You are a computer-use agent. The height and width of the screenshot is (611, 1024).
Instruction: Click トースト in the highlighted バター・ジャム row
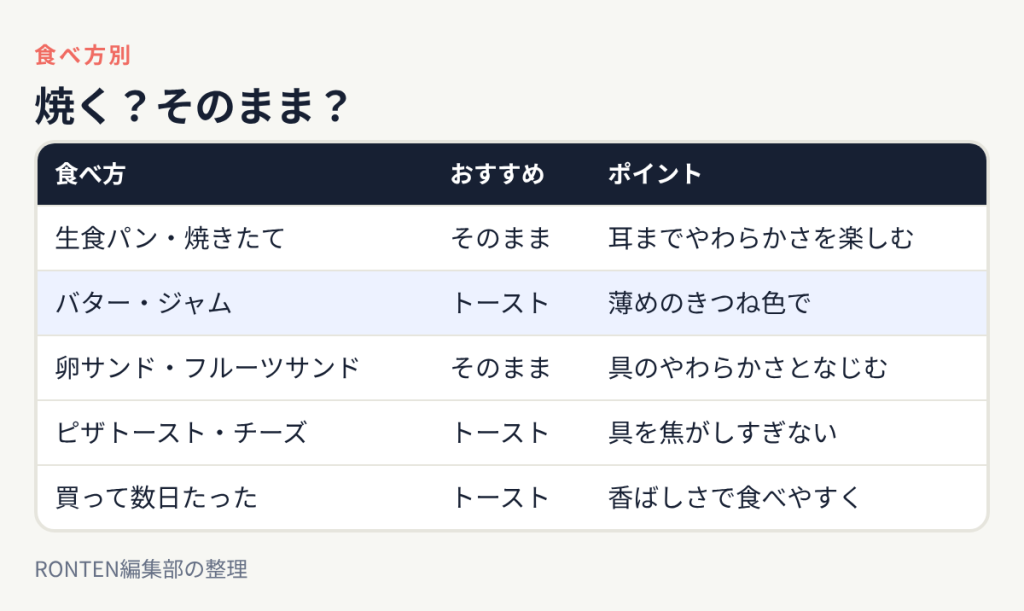[x=500, y=303]
